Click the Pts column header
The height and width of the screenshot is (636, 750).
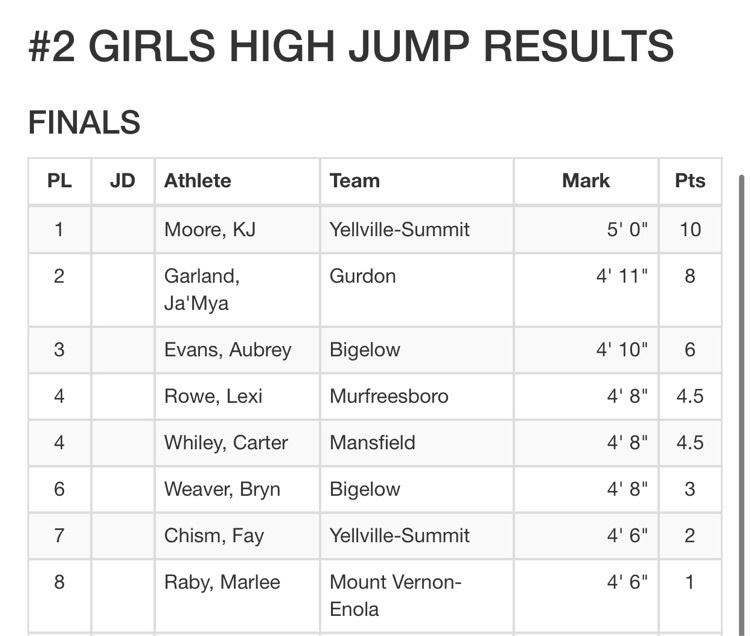point(690,181)
